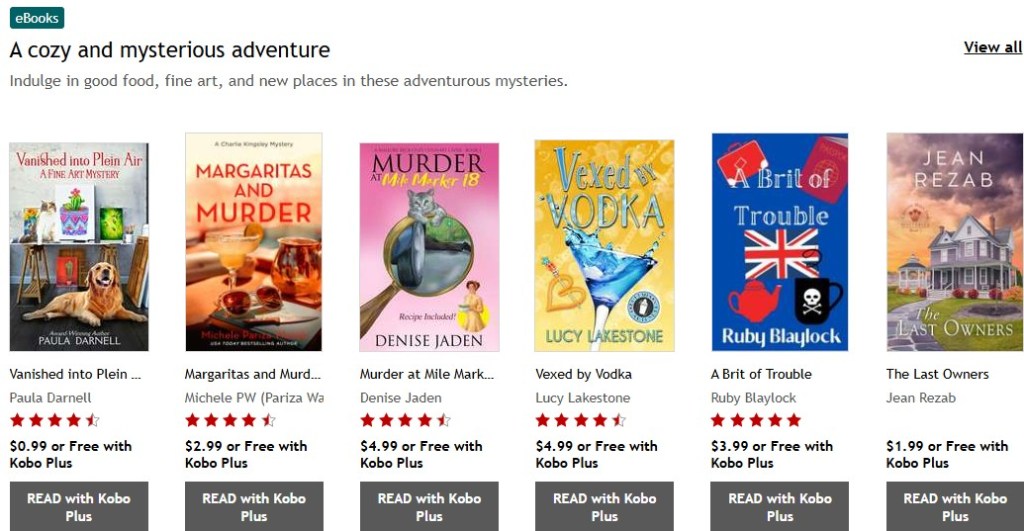Read Vanished into Plein Air with Kobo Plus
The height and width of the screenshot is (531, 1024).
point(79,506)
